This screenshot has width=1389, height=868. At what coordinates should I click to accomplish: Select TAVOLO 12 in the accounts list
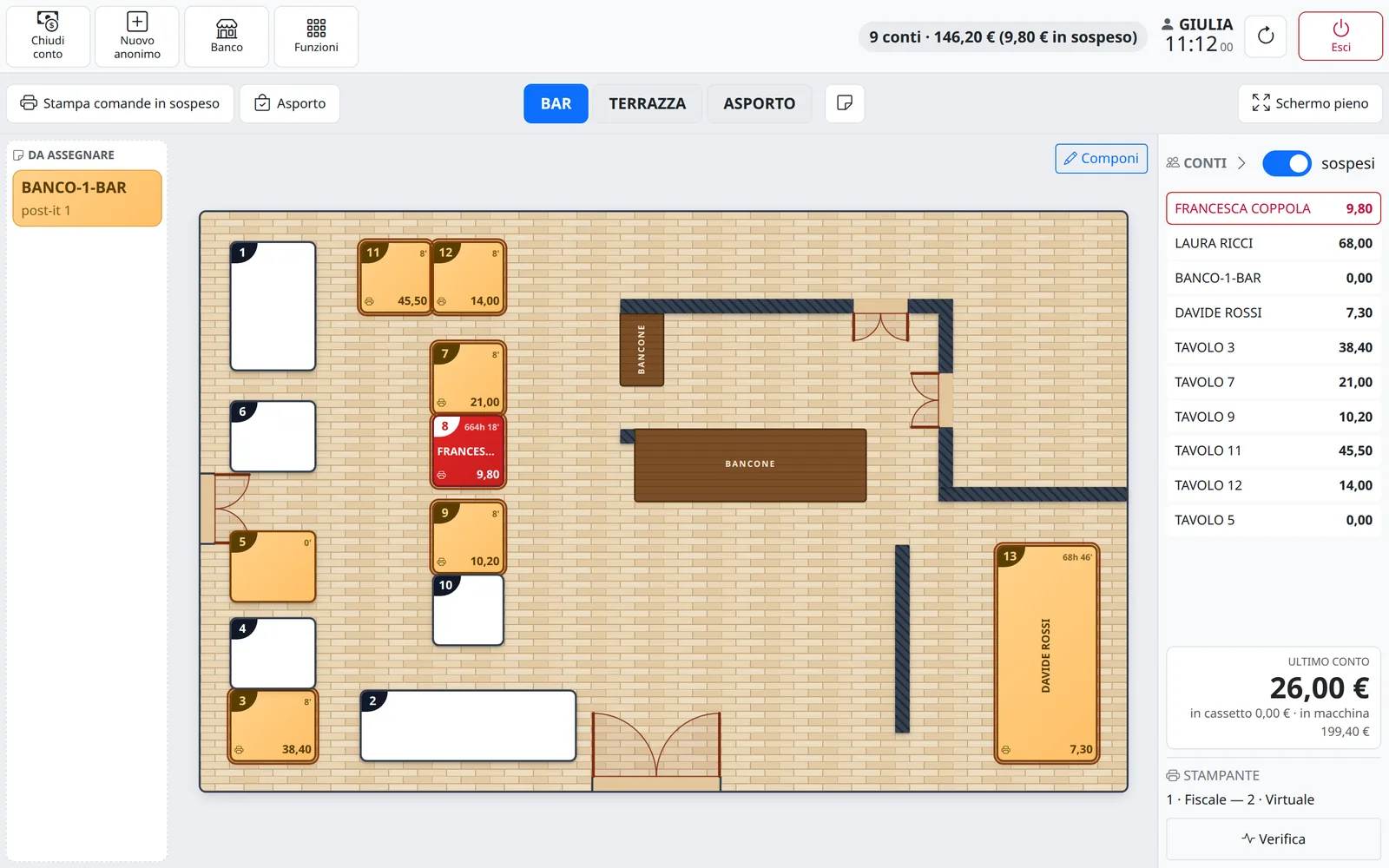[1274, 485]
